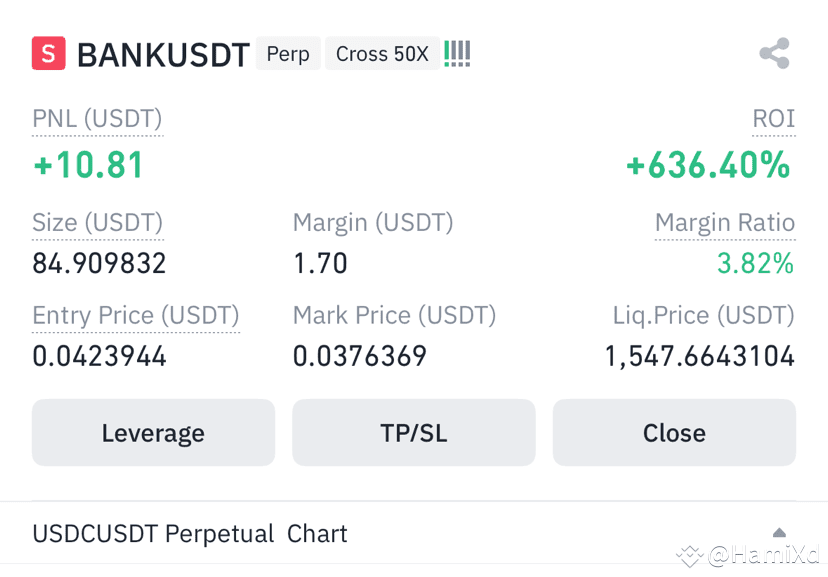Share the BANKUSDT position

[775, 53]
